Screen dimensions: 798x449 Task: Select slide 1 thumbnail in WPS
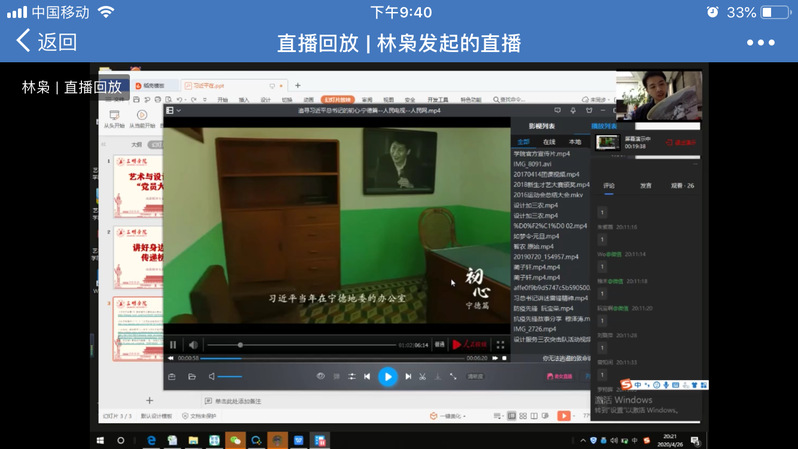(x=138, y=186)
